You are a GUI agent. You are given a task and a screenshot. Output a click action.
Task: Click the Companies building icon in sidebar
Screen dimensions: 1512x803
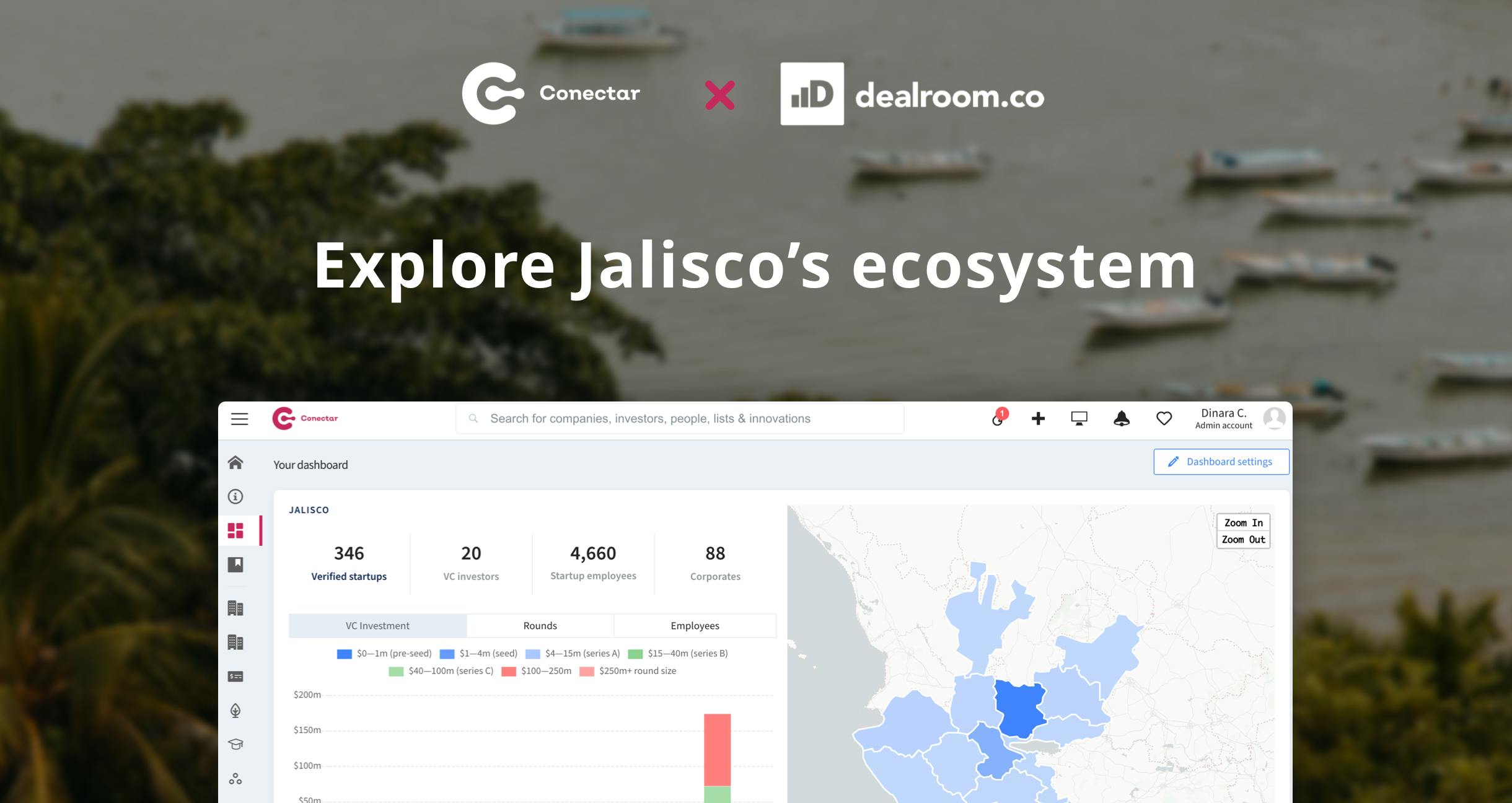point(236,608)
